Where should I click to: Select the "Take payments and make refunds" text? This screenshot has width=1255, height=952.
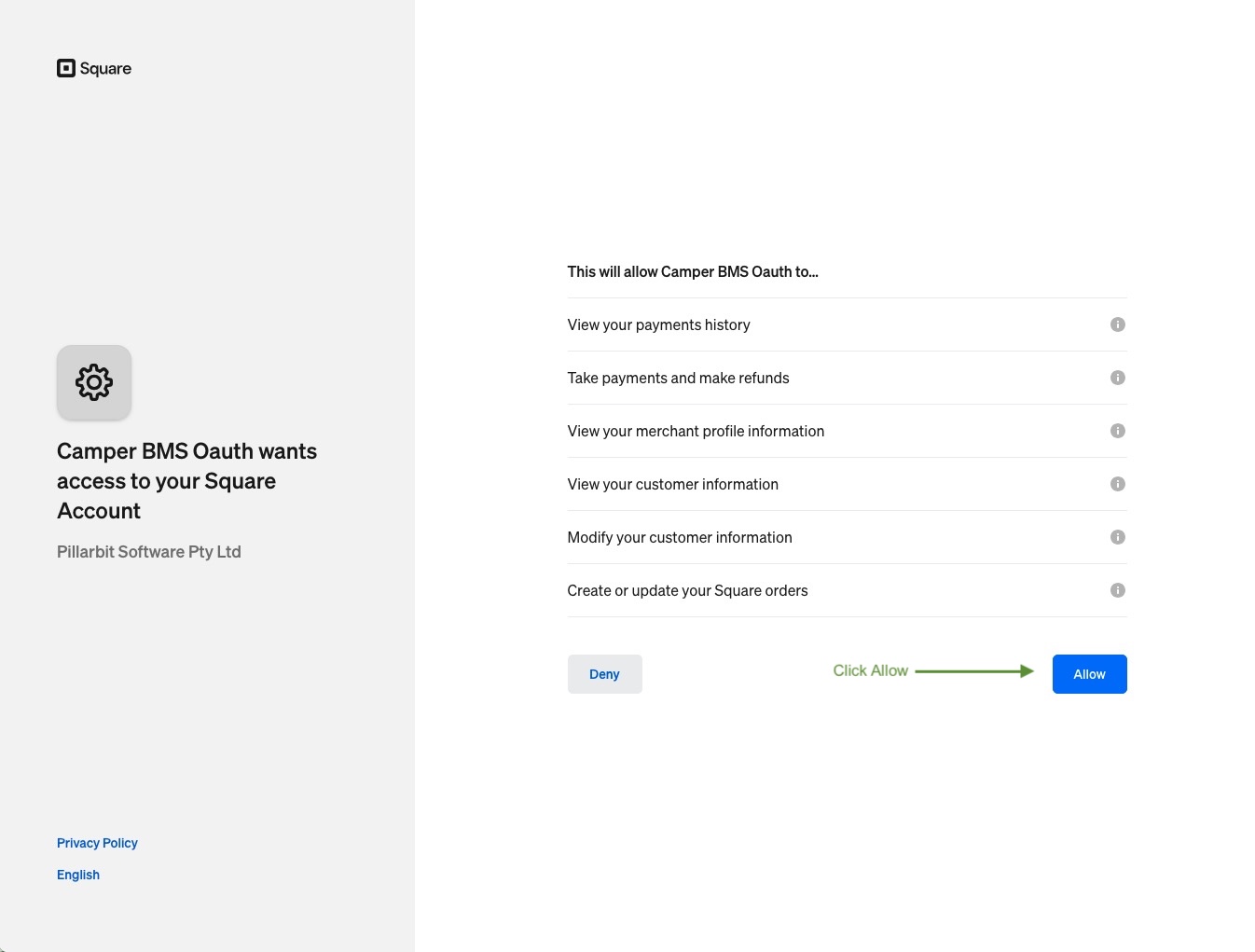(678, 378)
